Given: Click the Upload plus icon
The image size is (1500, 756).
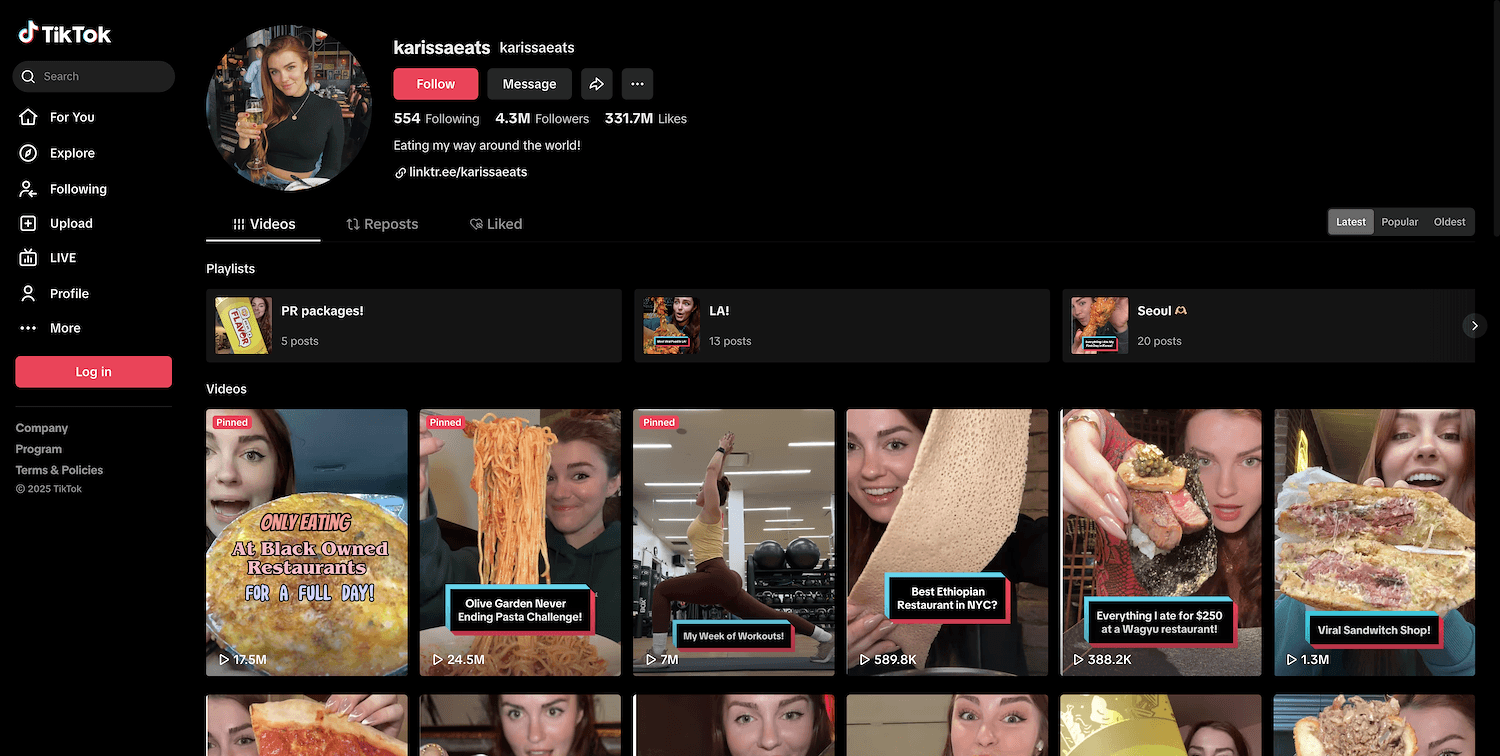Looking at the screenshot, I should [x=29, y=224].
